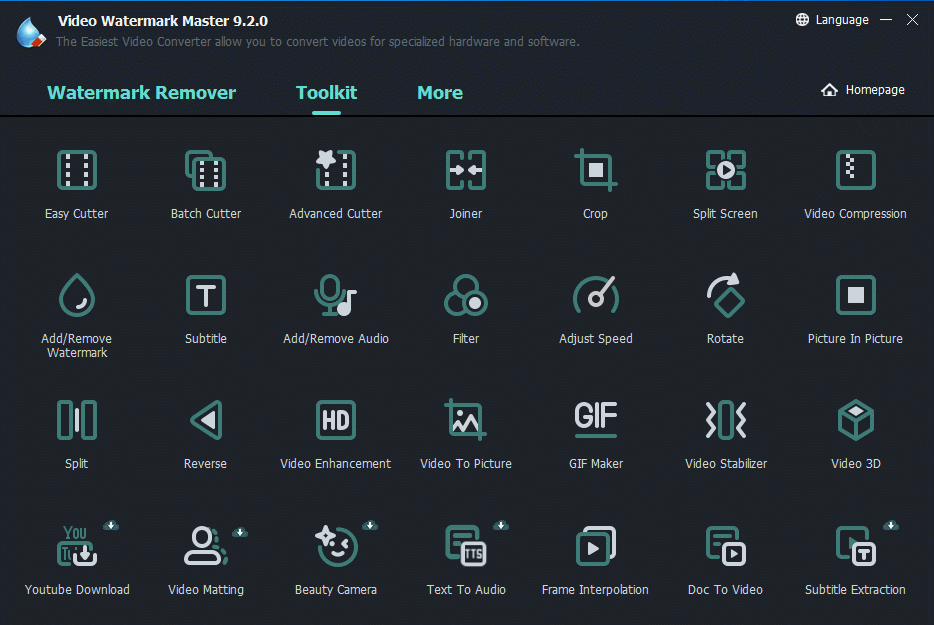The image size is (934, 625).
Task: Switch to the More tab
Action: (439, 93)
